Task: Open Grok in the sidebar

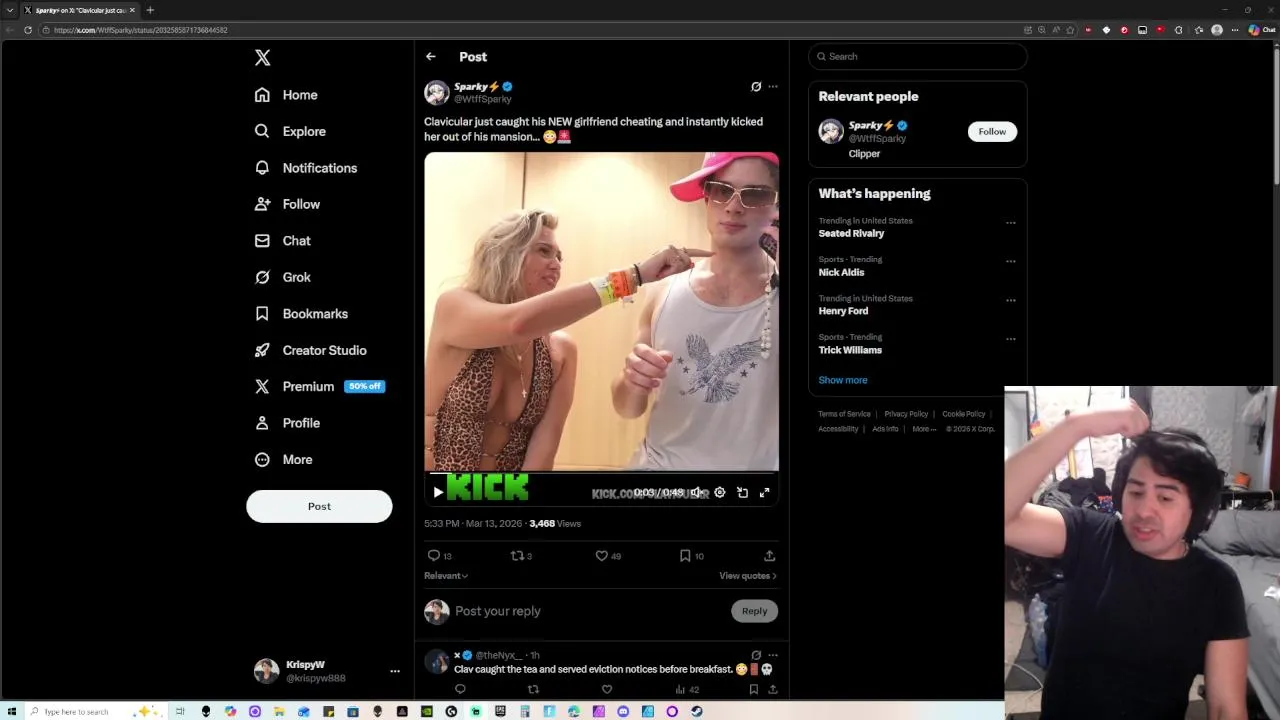Action: 283,277
